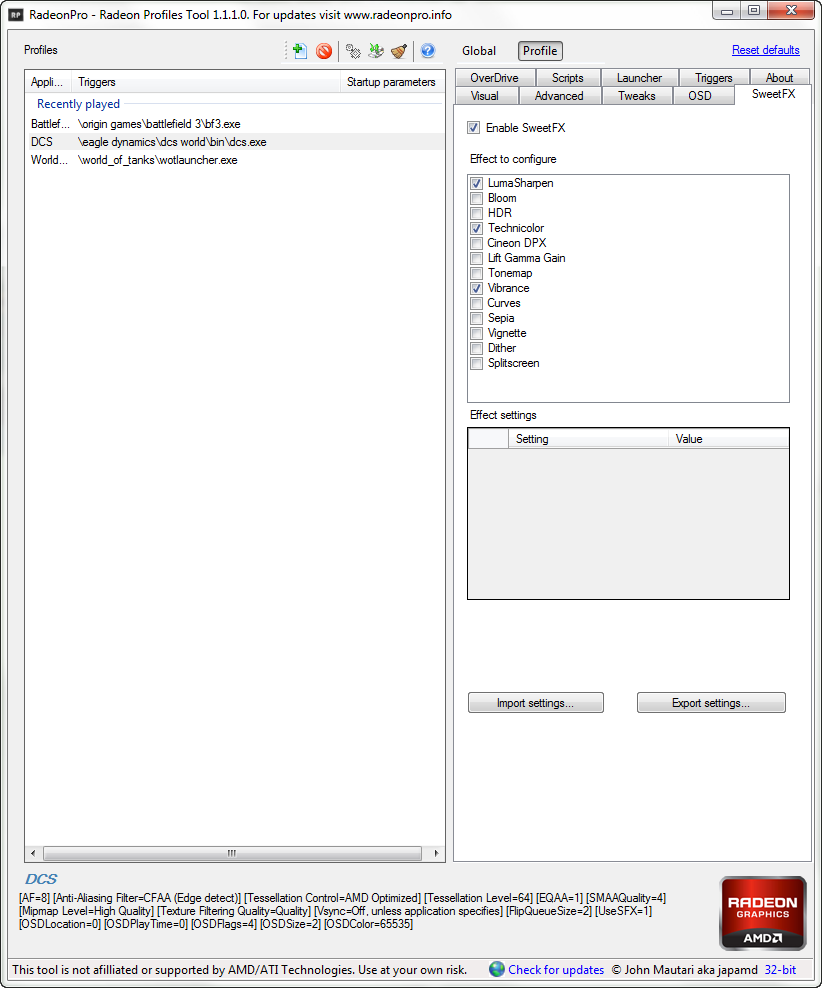Switch to Global settings mode
Screen dimensions: 822x988
pos(479,51)
